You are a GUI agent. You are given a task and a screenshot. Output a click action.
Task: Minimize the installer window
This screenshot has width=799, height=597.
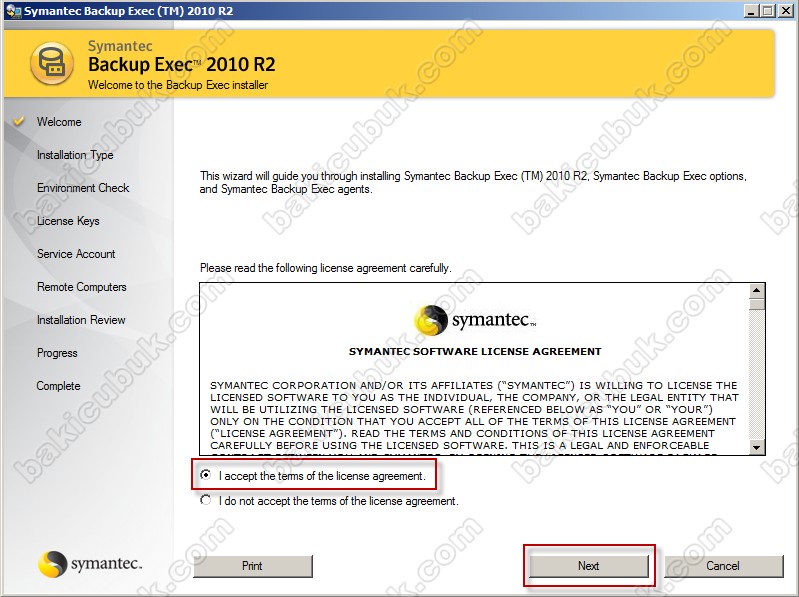[750, 11]
